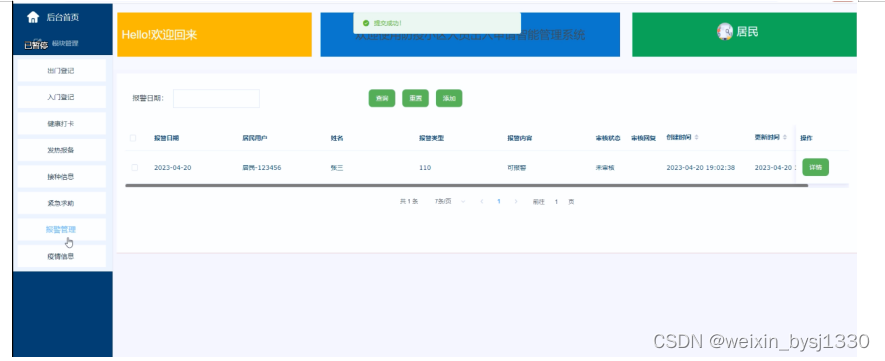Click the 前往 page number input box
The height and width of the screenshot is (361, 885).
coord(557,201)
